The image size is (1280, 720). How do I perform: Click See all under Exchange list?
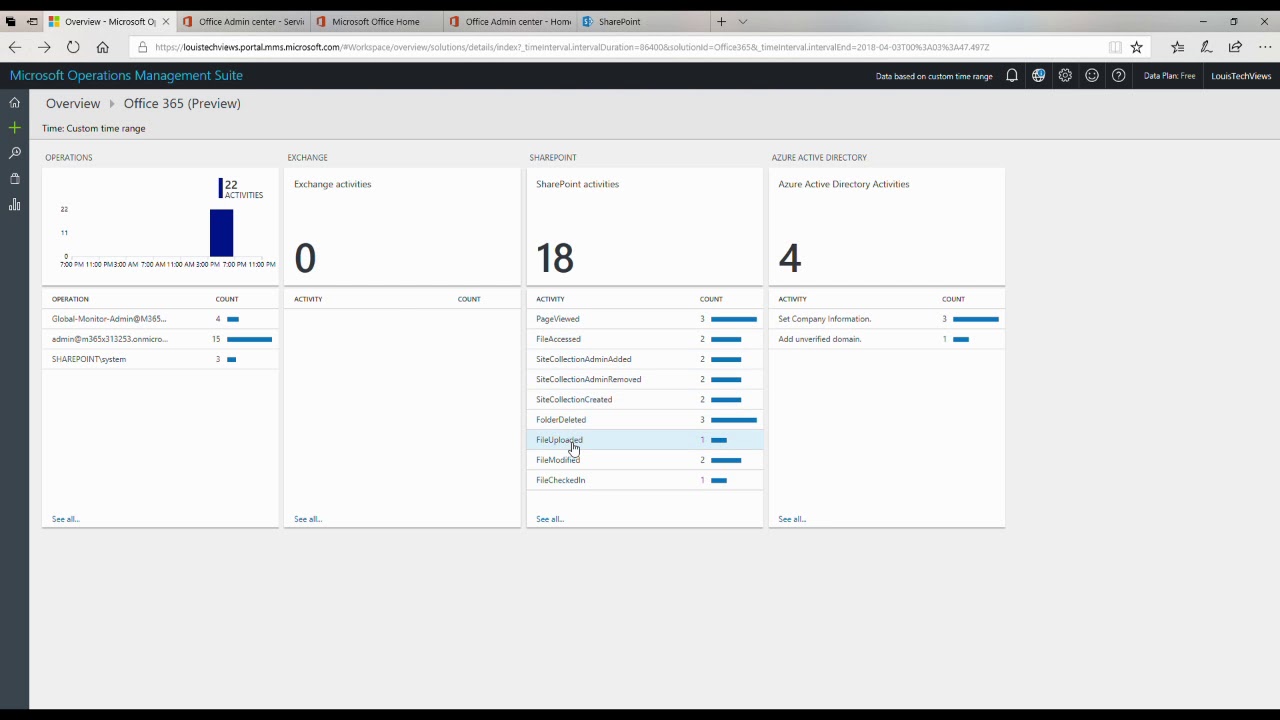tap(308, 519)
